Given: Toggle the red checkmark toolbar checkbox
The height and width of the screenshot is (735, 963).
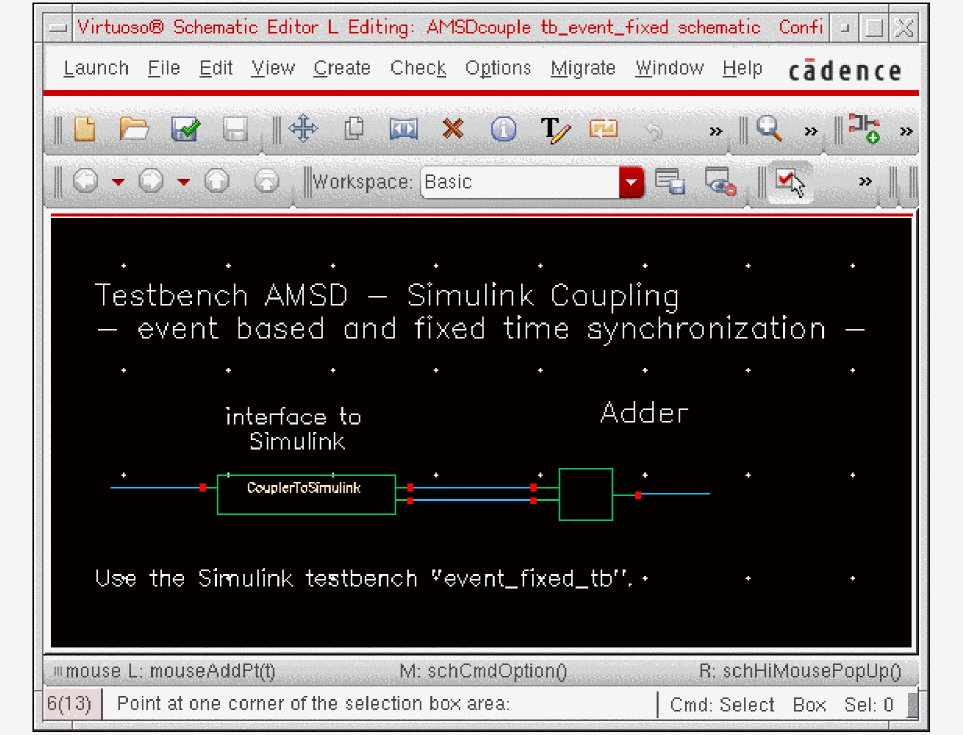Looking at the screenshot, I should click(789, 182).
